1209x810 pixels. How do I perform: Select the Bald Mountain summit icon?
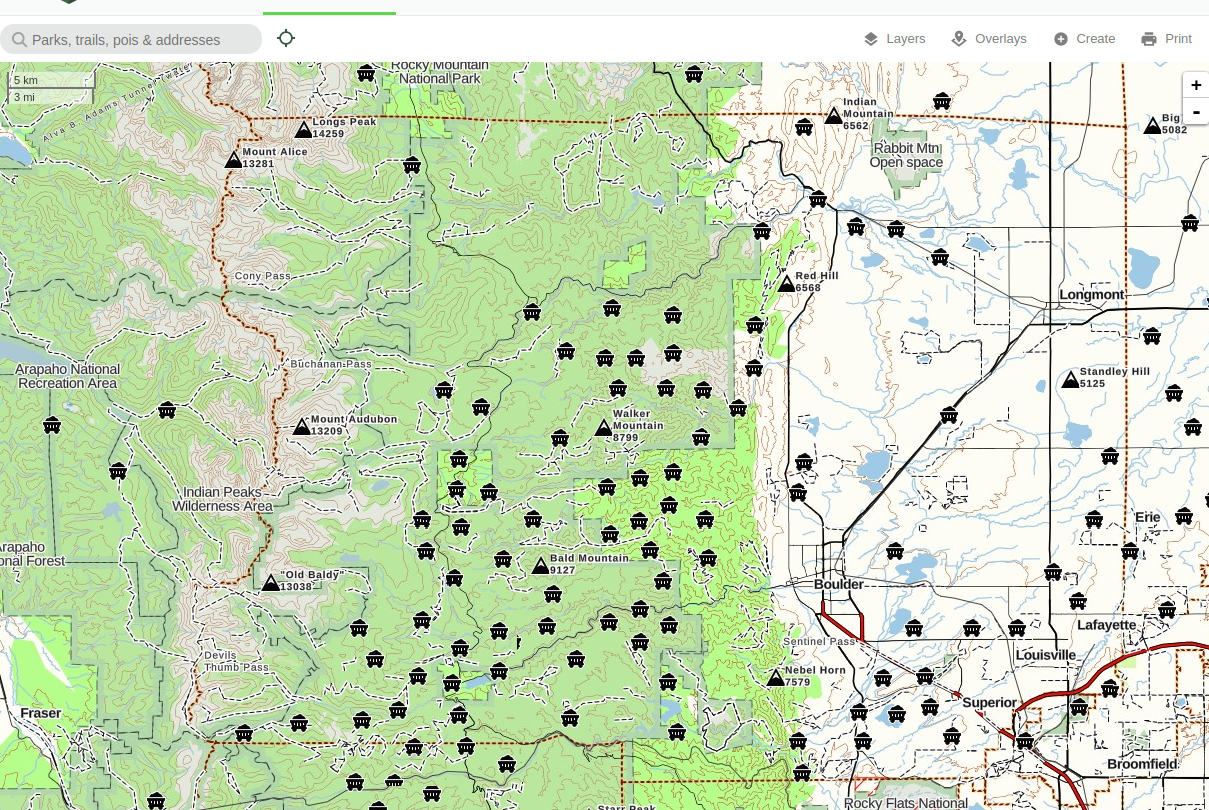pos(540,566)
